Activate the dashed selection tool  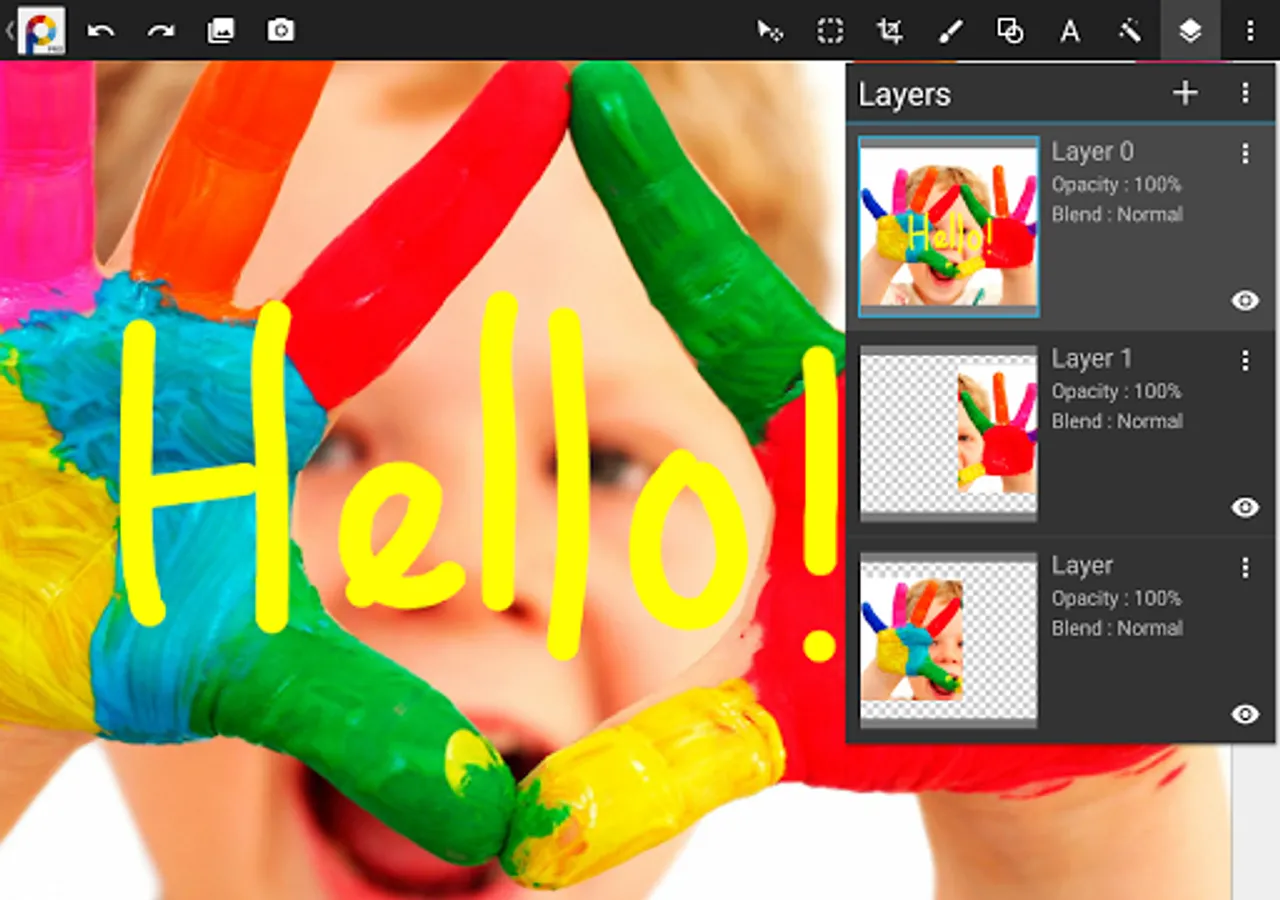829,31
